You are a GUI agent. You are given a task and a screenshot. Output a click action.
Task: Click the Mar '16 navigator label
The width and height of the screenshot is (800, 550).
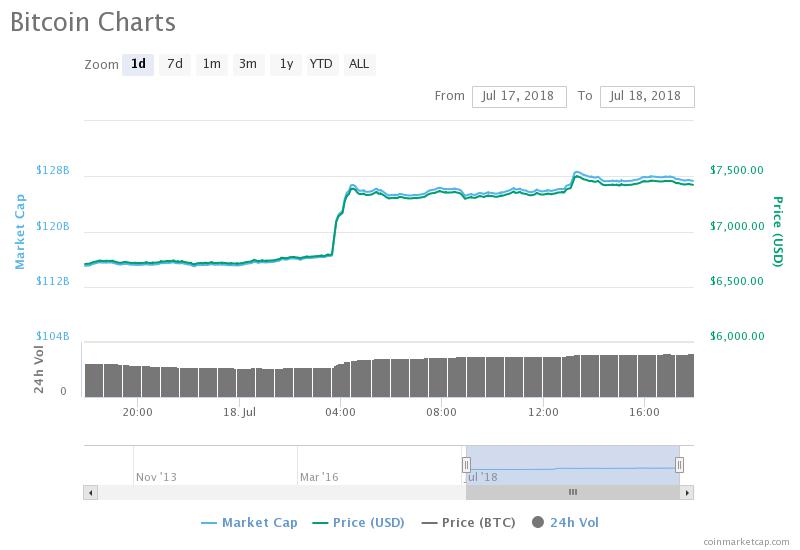[319, 478]
